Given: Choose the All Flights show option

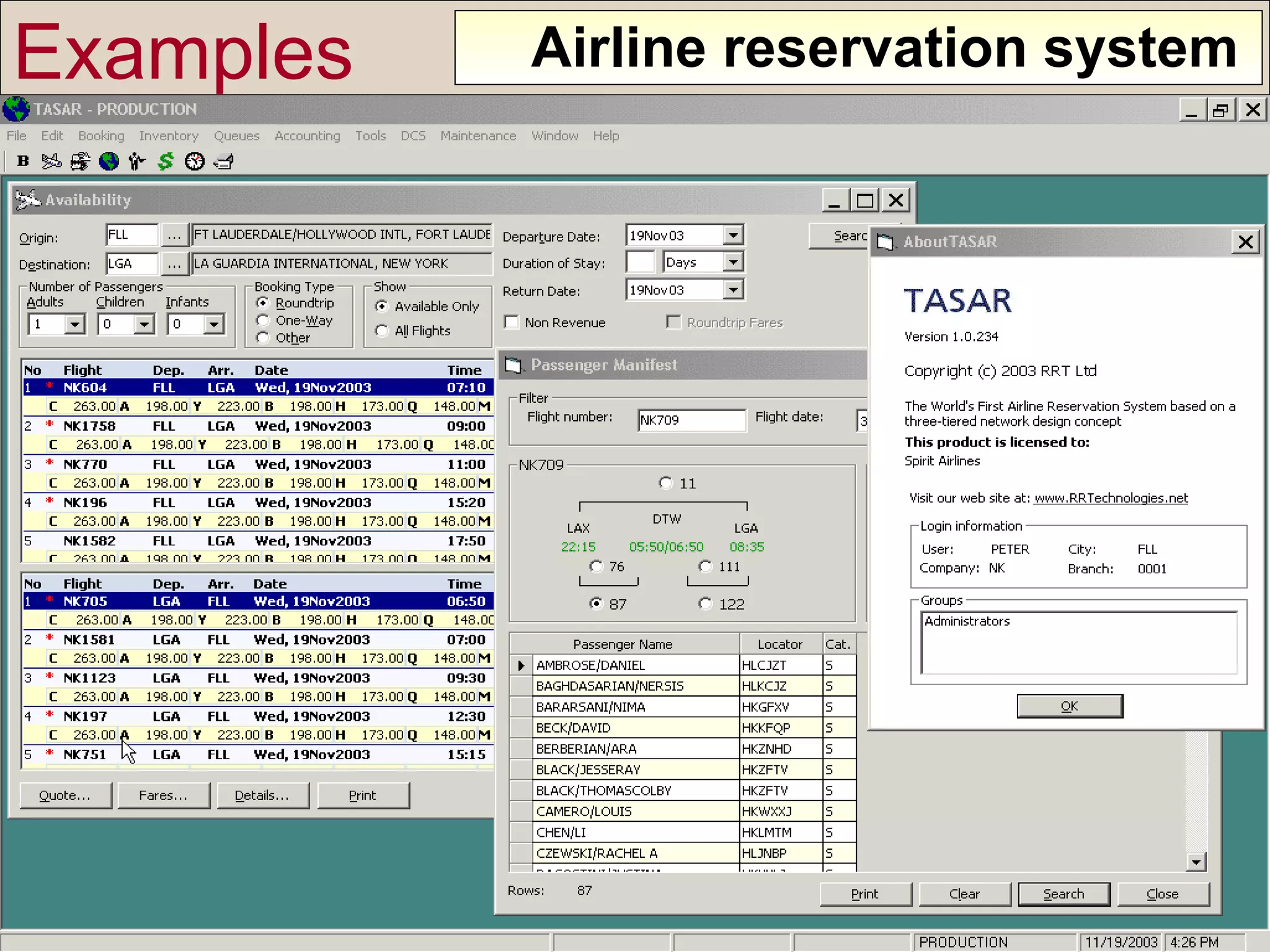Looking at the screenshot, I should click(382, 331).
